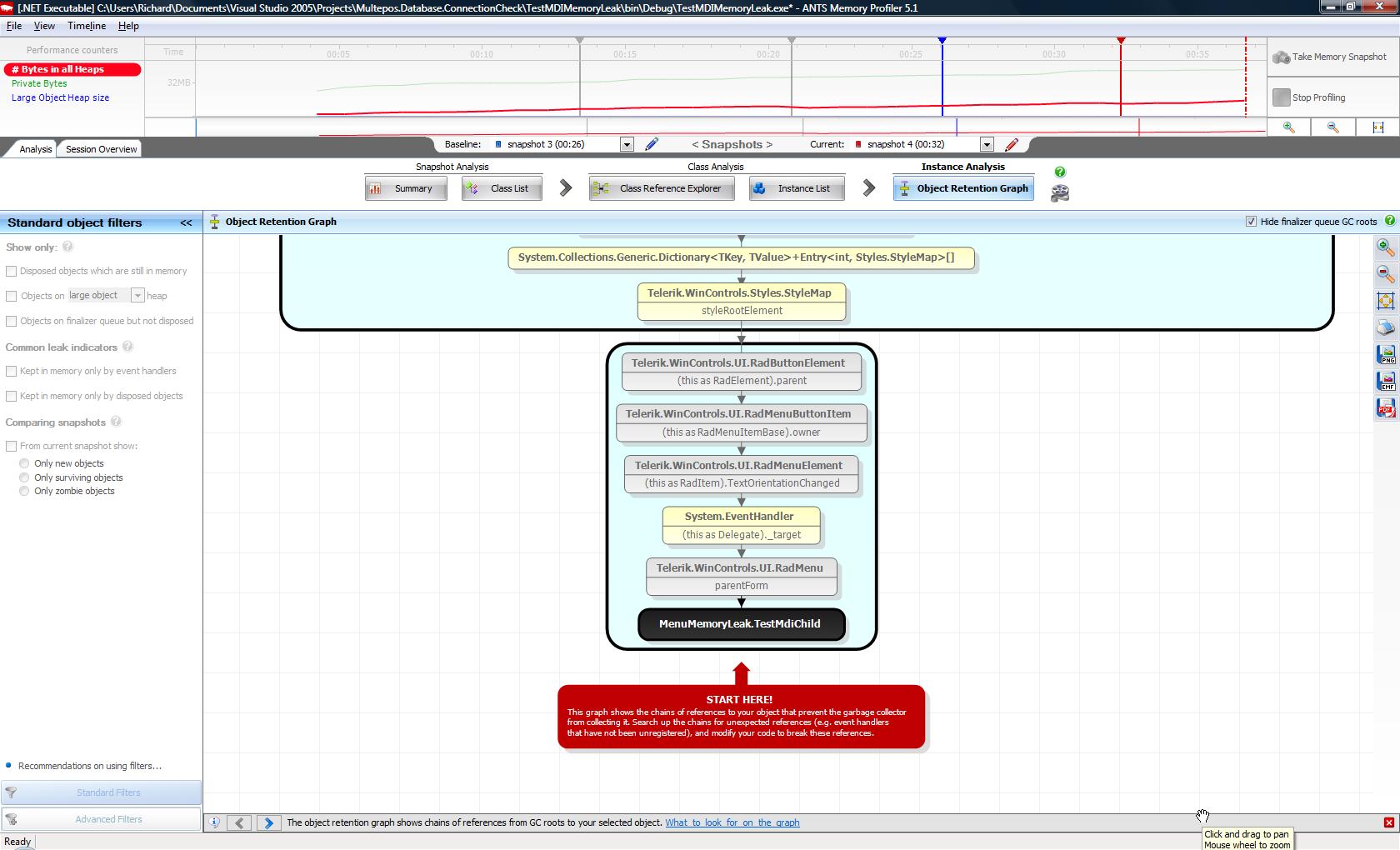Print the object retention graph

[x=1386, y=327]
